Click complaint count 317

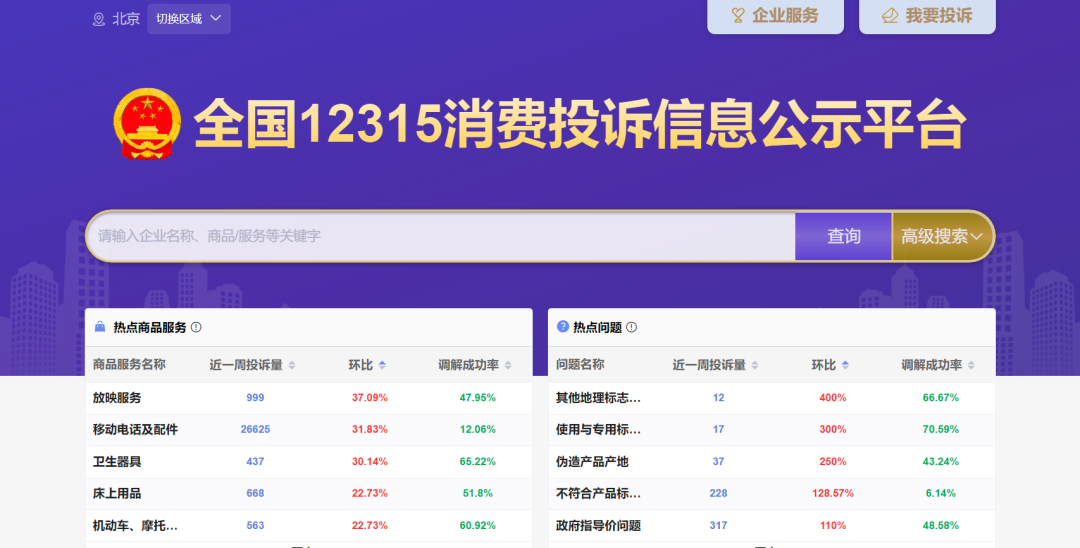(718, 526)
